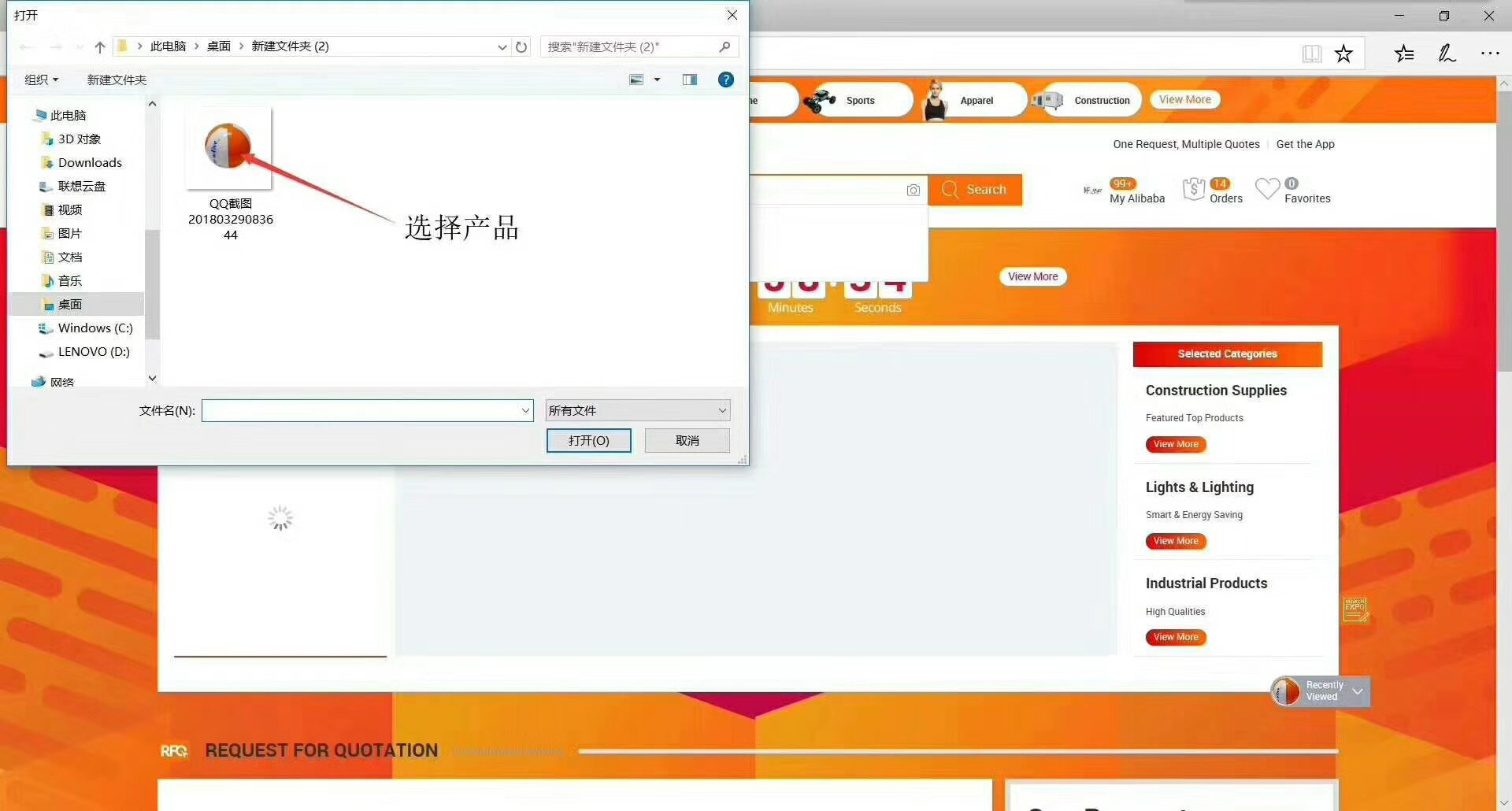Click 桌面 in breadcrumb path

point(219,46)
